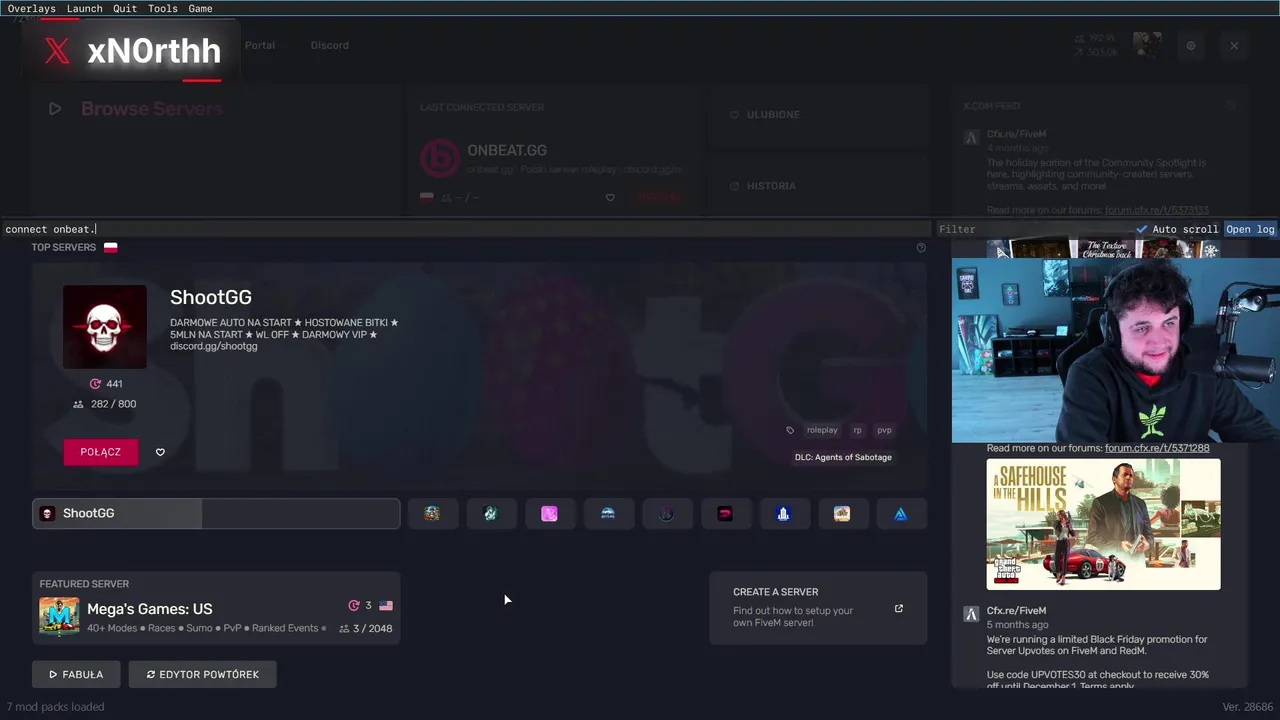1280x720 pixels.
Task: Select the green swirl server icon
Action: click(490, 513)
